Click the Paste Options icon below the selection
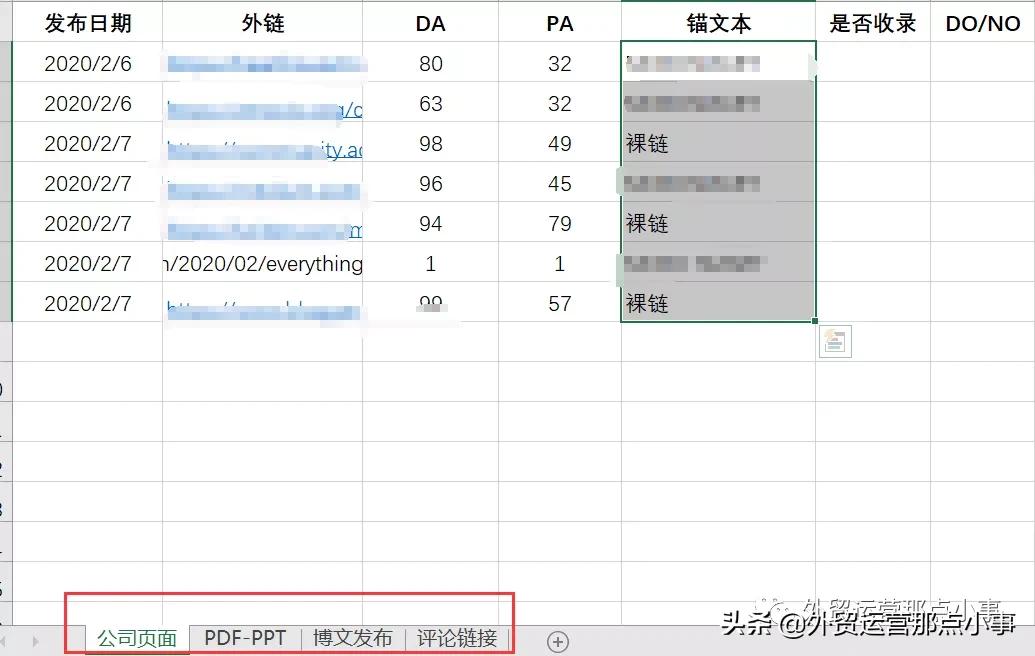This screenshot has height=656, width=1035. click(835, 341)
